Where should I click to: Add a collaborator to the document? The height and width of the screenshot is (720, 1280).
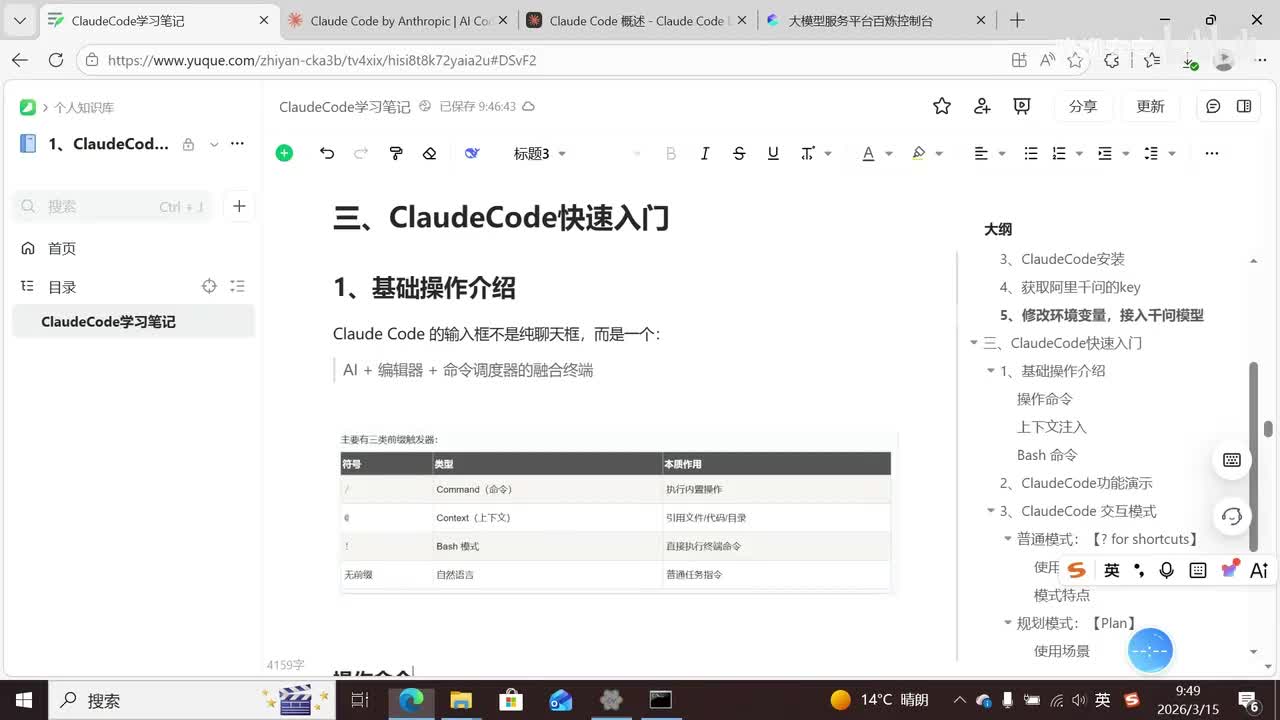[982, 106]
